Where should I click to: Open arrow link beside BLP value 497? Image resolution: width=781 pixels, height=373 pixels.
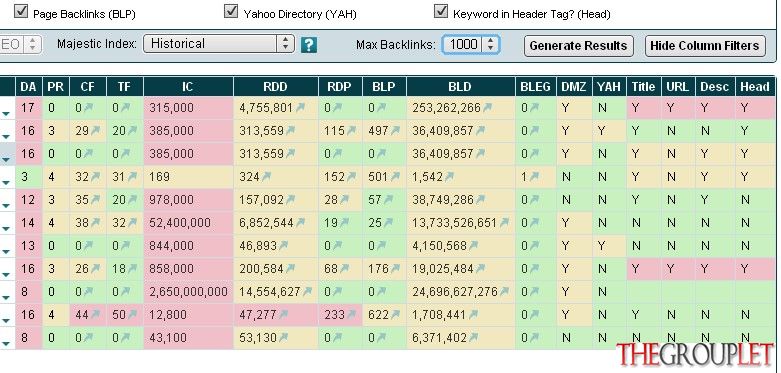[395, 131]
